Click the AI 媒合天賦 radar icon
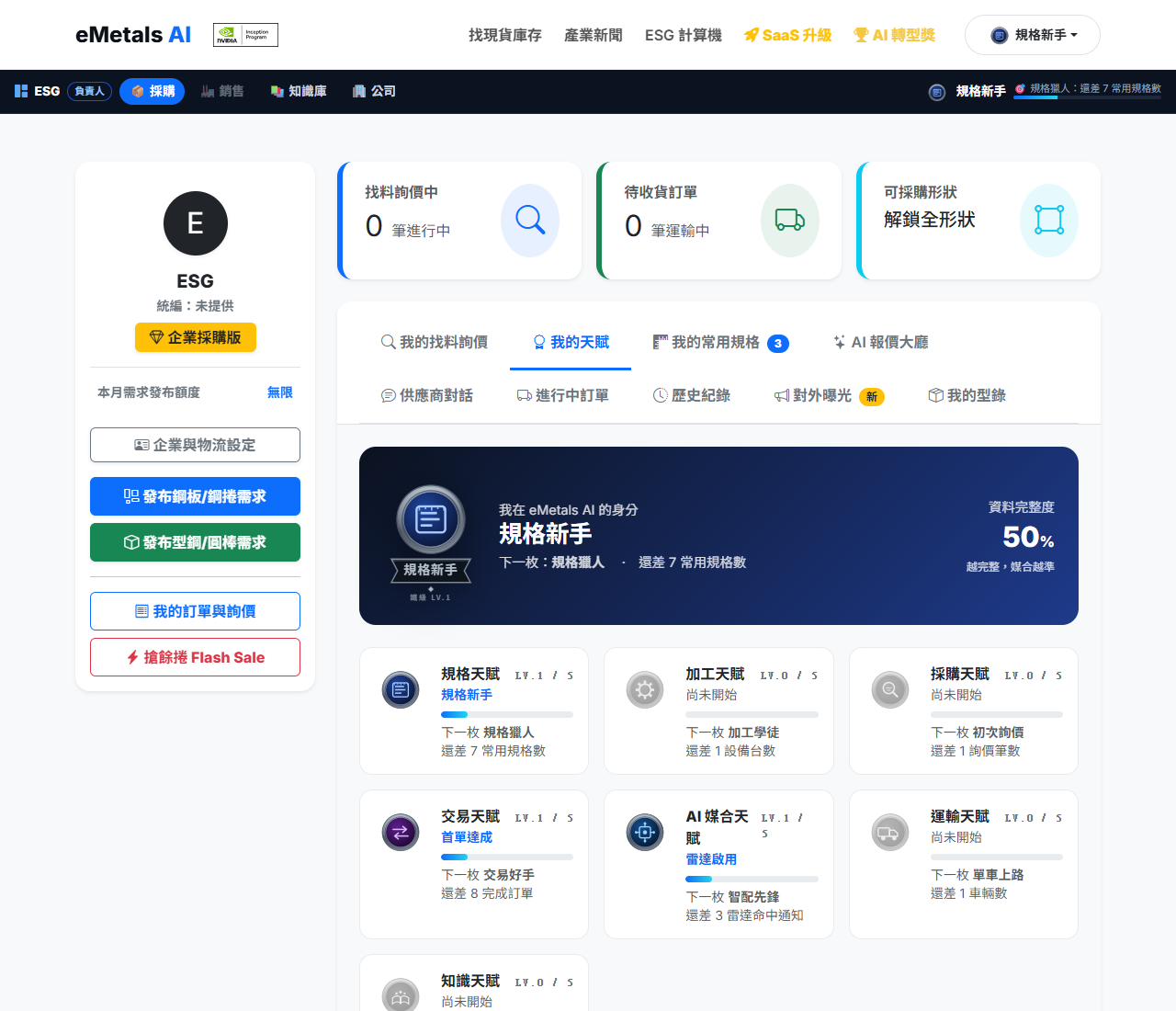 [x=645, y=833]
